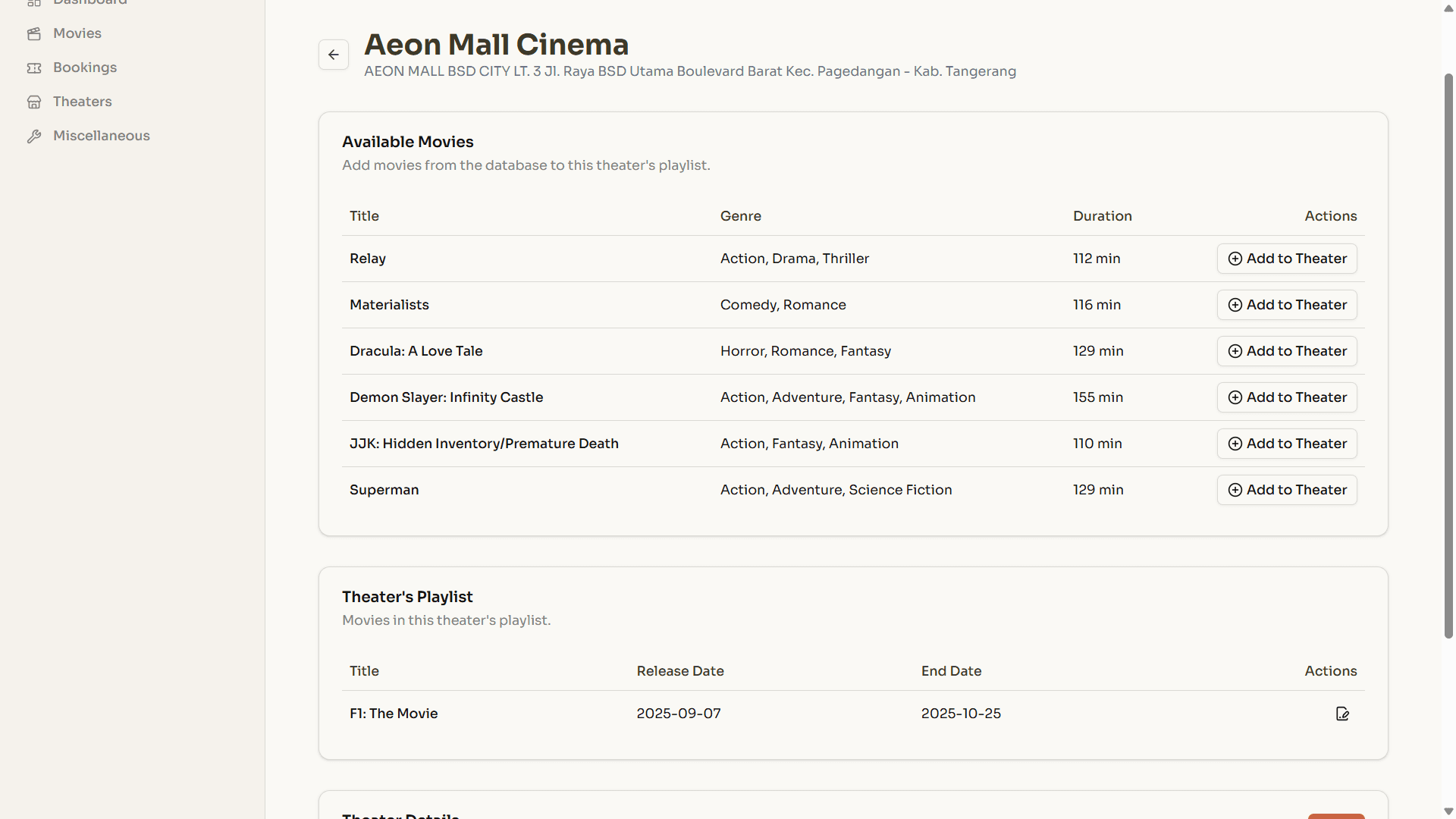Click the back arrow button
1456x819 pixels.
point(334,55)
